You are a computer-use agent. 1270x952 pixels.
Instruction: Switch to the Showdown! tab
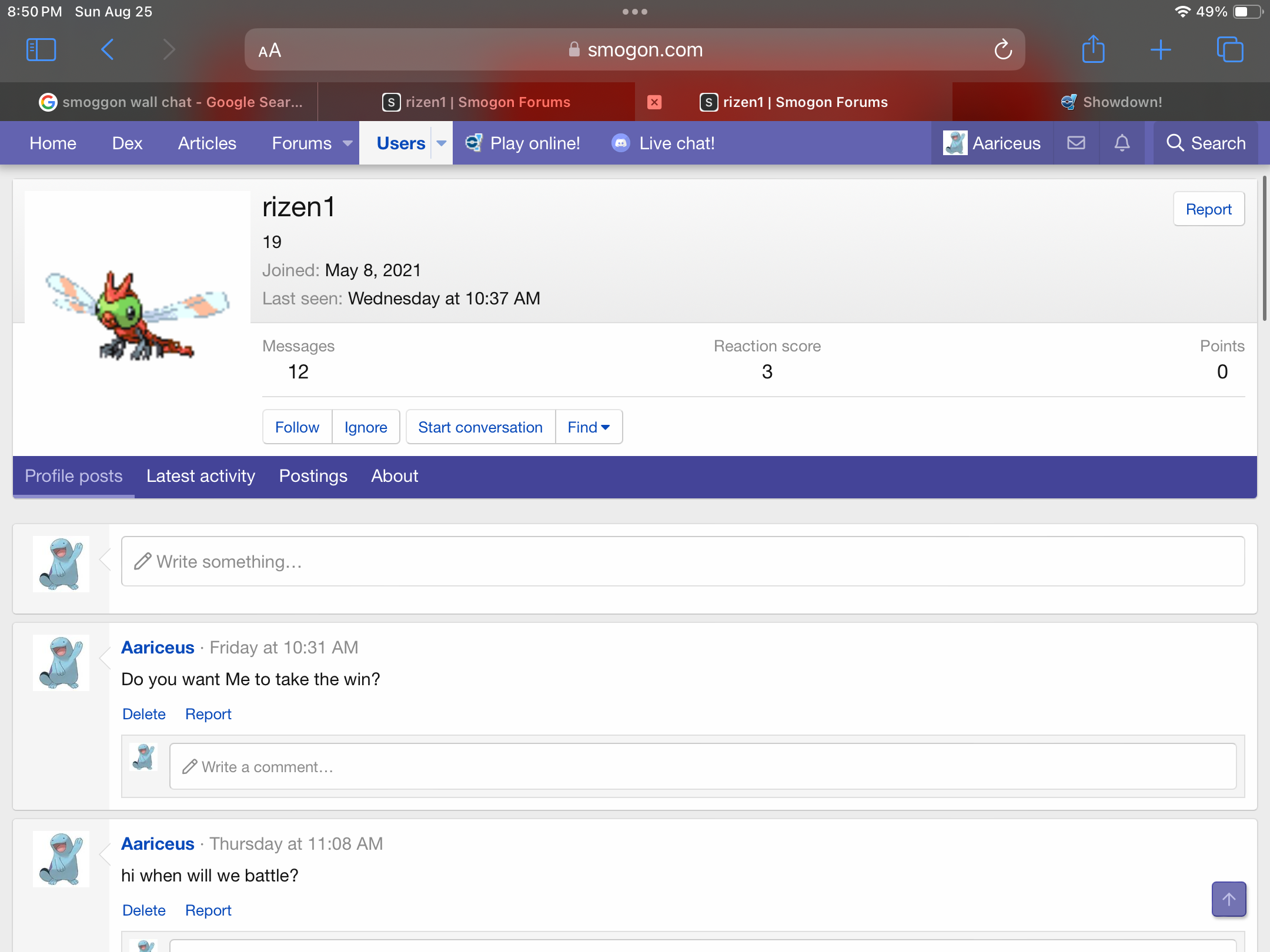click(x=1111, y=102)
